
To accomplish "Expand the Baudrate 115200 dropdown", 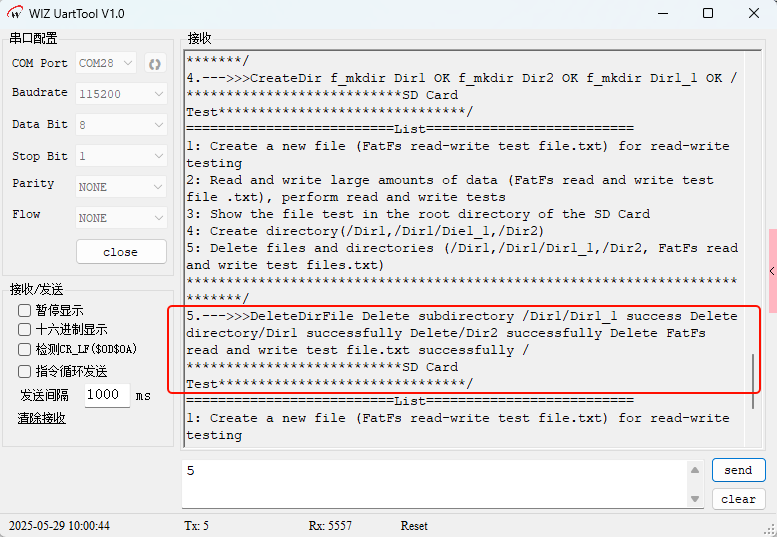I will (x=121, y=94).
